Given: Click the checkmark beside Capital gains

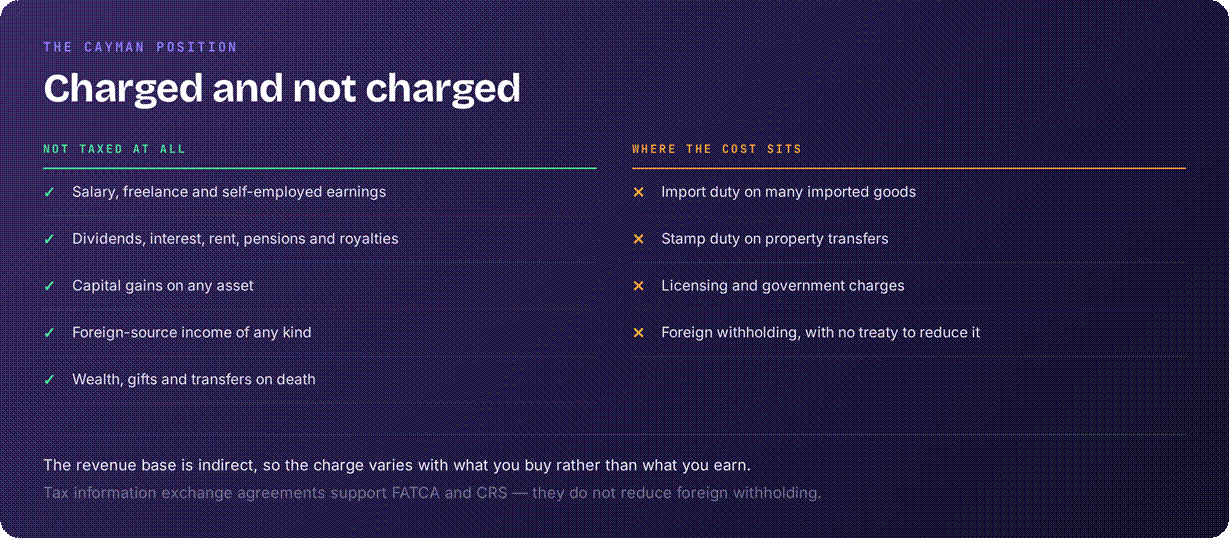Looking at the screenshot, I should coord(49,286).
